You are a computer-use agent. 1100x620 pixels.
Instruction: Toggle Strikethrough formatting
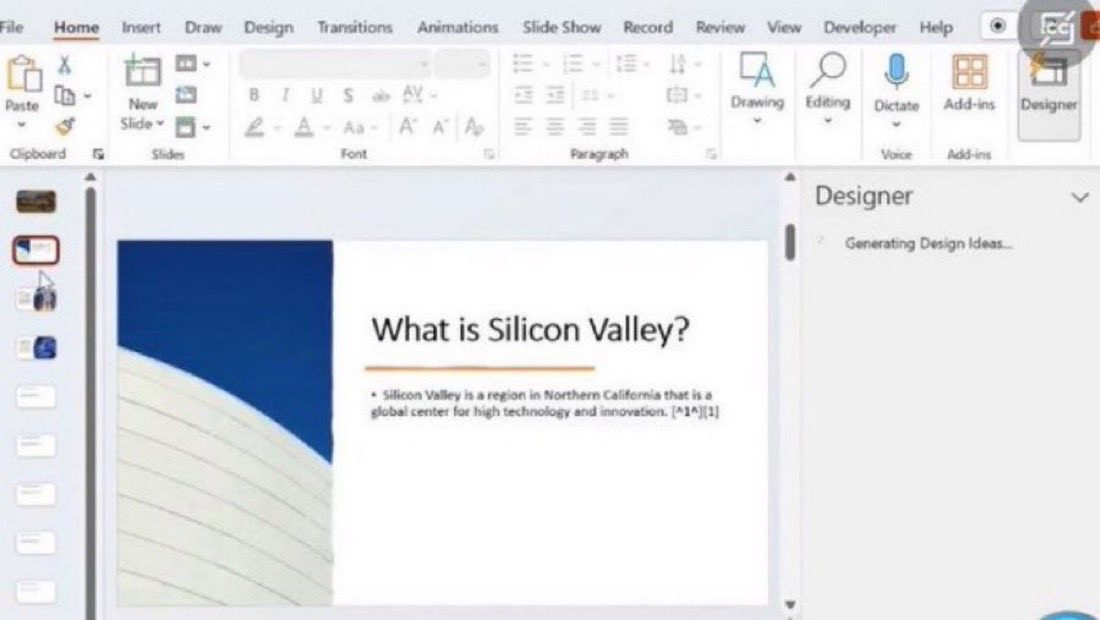pyautogui.click(x=380, y=95)
